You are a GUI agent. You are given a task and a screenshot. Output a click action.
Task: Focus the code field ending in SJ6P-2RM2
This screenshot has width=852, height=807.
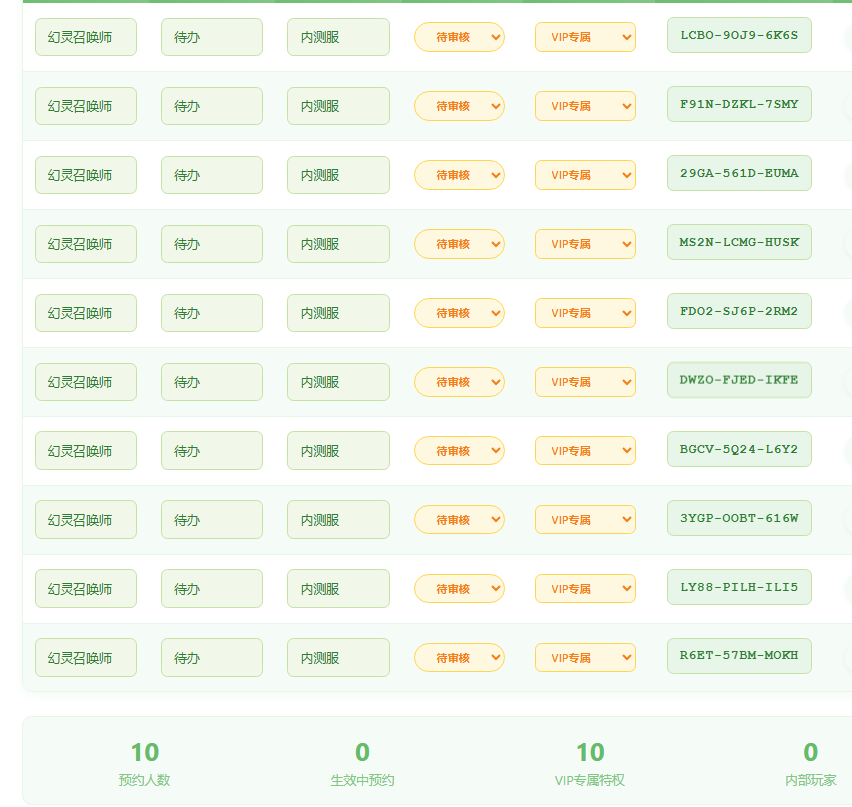pyautogui.click(x=739, y=311)
